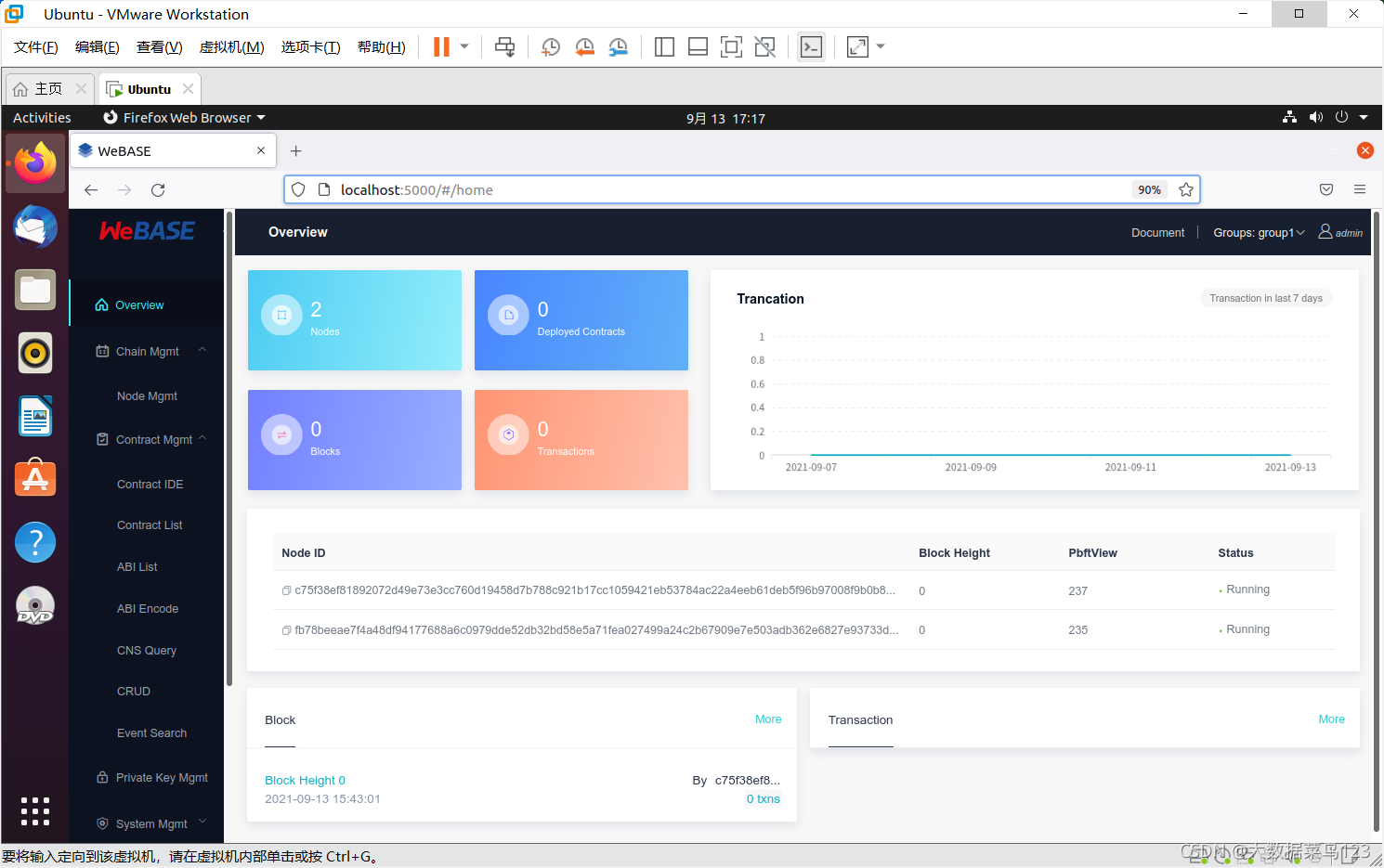Click the send Ctrl+Alt+Del icon

point(504,46)
